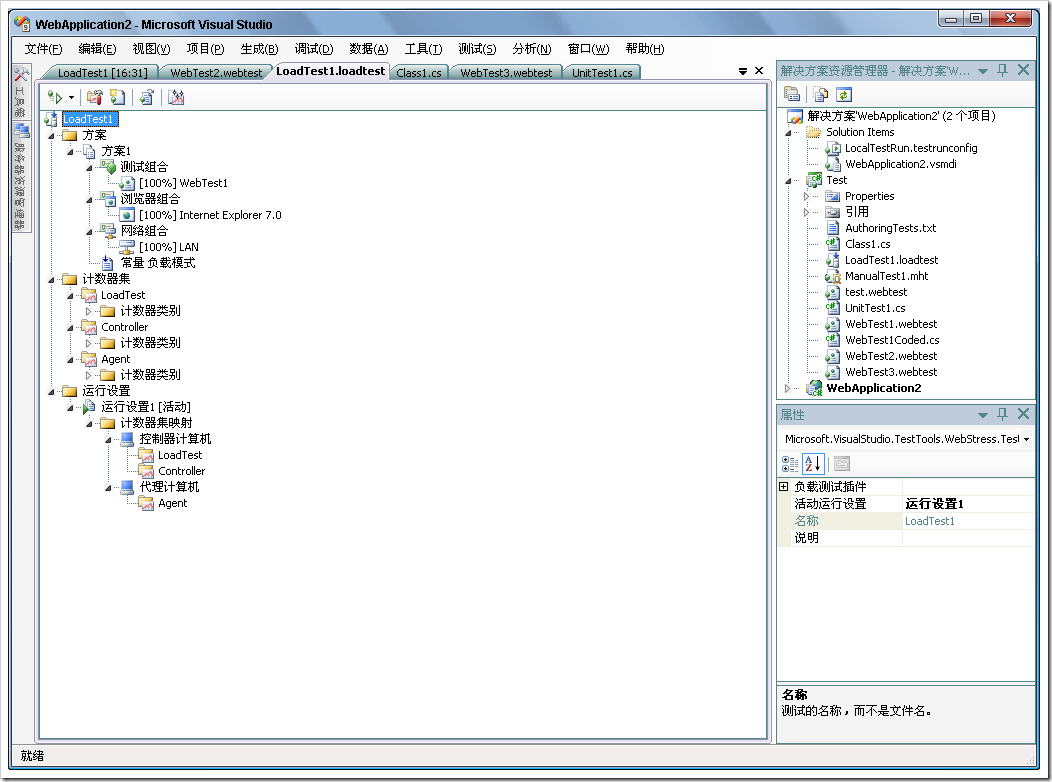Click the Properties icon in Solution Explorer toolbar
Viewport: 1052px width, 782px height.
pos(792,95)
